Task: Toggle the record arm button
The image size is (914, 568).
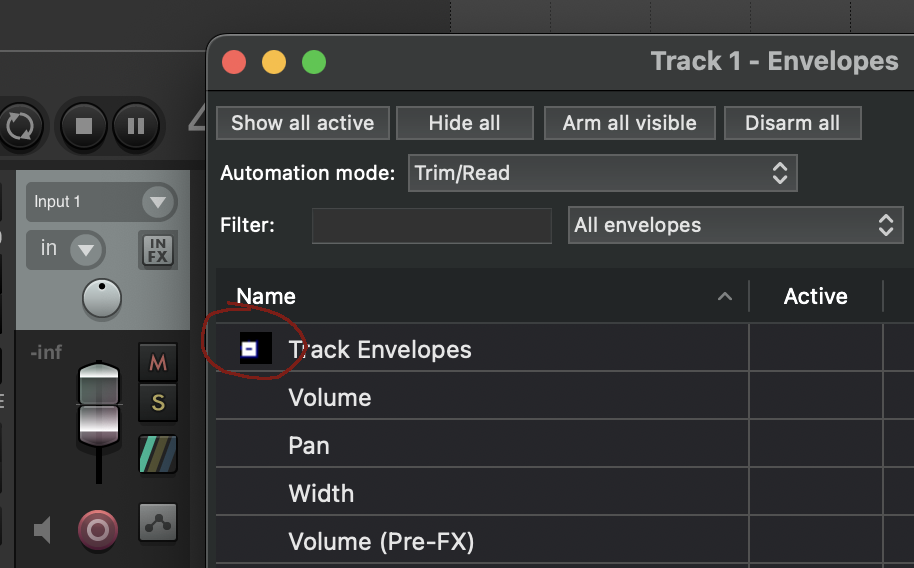Action: pos(98,529)
